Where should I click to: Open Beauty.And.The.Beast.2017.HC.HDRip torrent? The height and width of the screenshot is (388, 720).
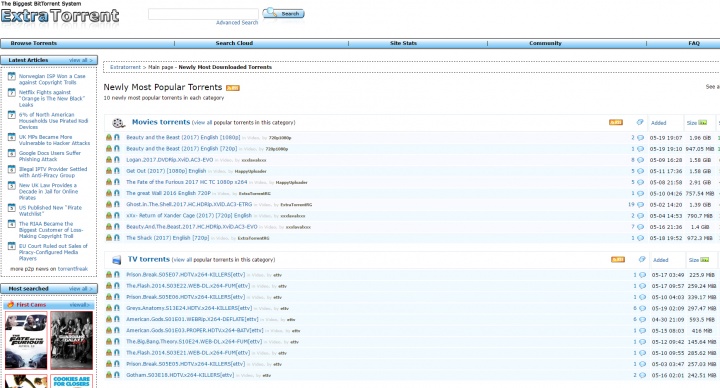[x=192, y=227]
